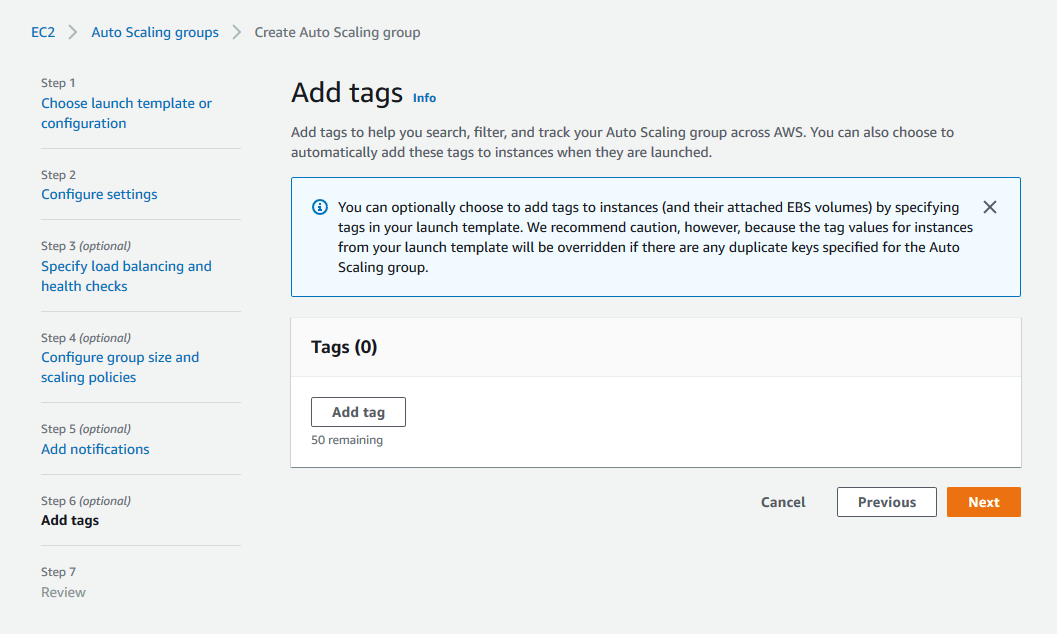Image resolution: width=1057 pixels, height=634 pixels.
Task: Open Configure group size and scaling policies step
Action: [x=120, y=367]
